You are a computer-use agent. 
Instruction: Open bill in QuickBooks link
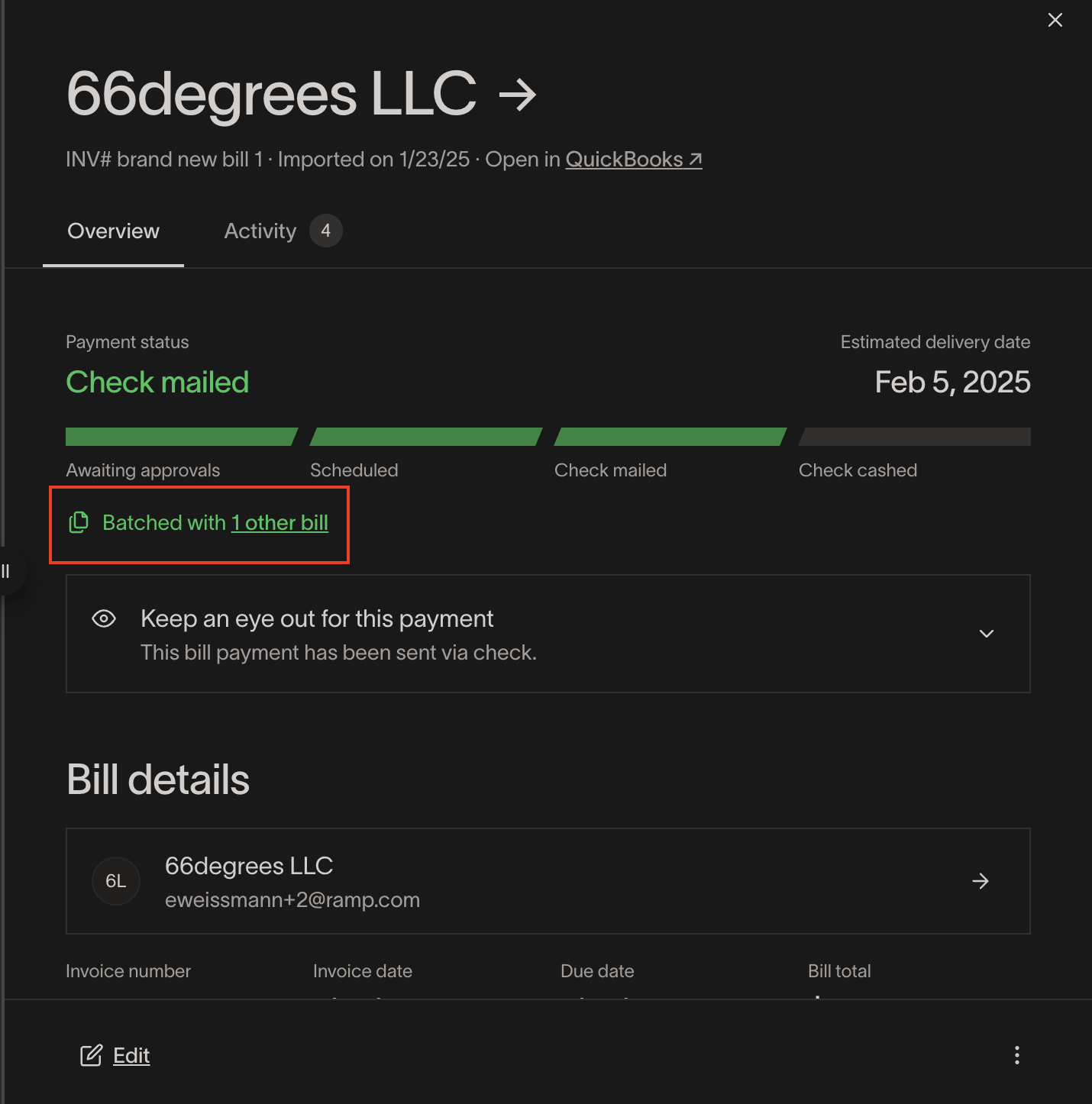point(634,159)
